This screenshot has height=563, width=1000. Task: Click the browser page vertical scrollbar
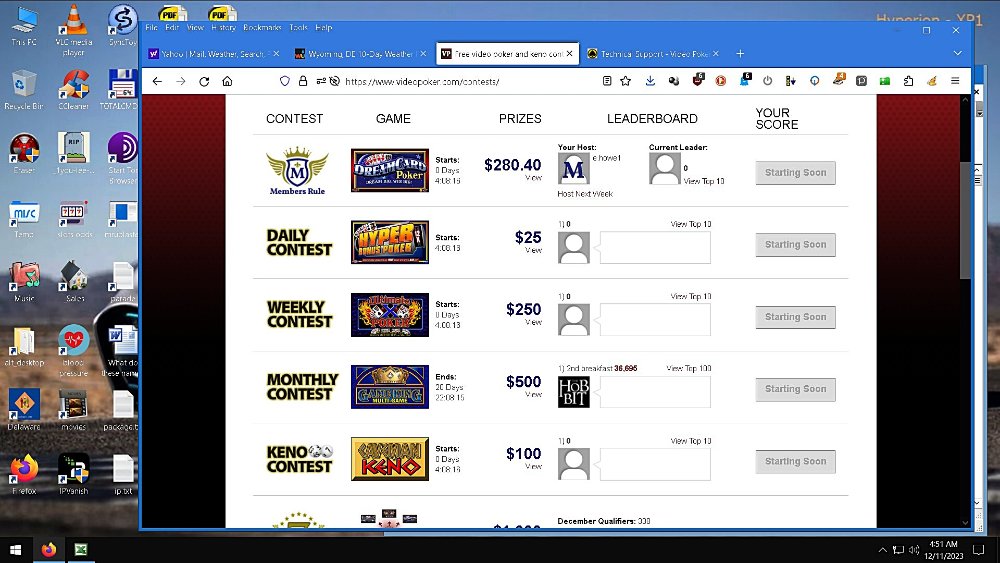point(965,220)
